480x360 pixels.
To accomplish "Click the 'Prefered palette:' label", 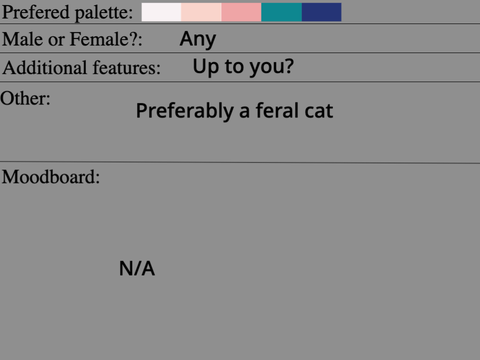I will 67,13.
